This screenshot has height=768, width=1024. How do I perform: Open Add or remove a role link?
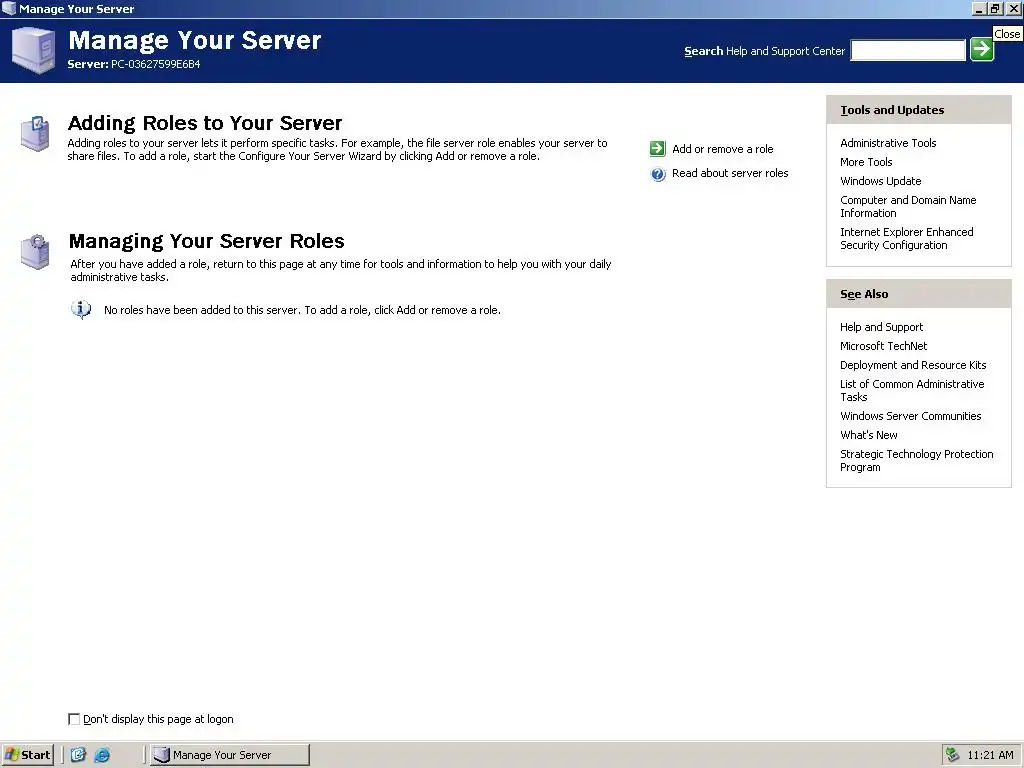[x=722, y=149]
